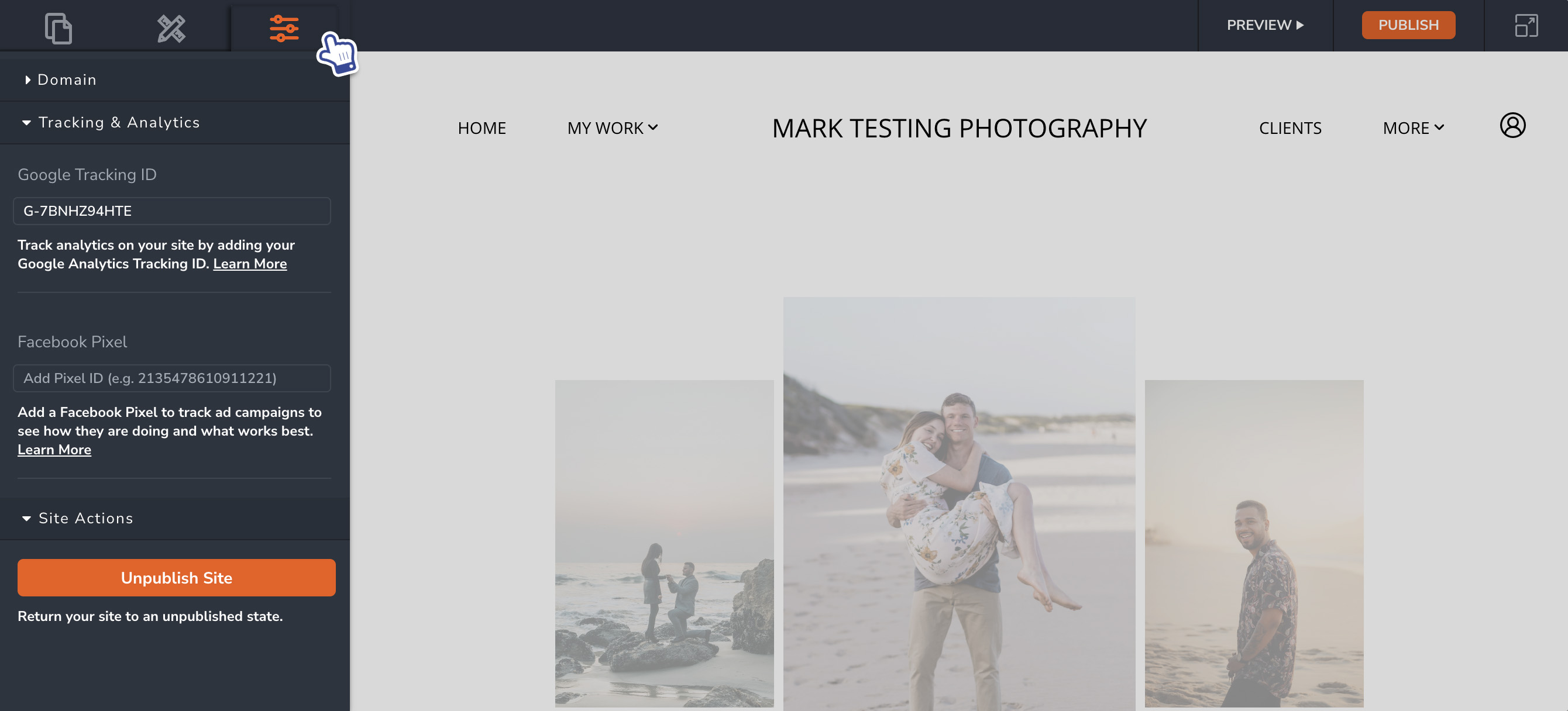
Task: Click the pointing hand cursor icon
Action: point(337,53)
